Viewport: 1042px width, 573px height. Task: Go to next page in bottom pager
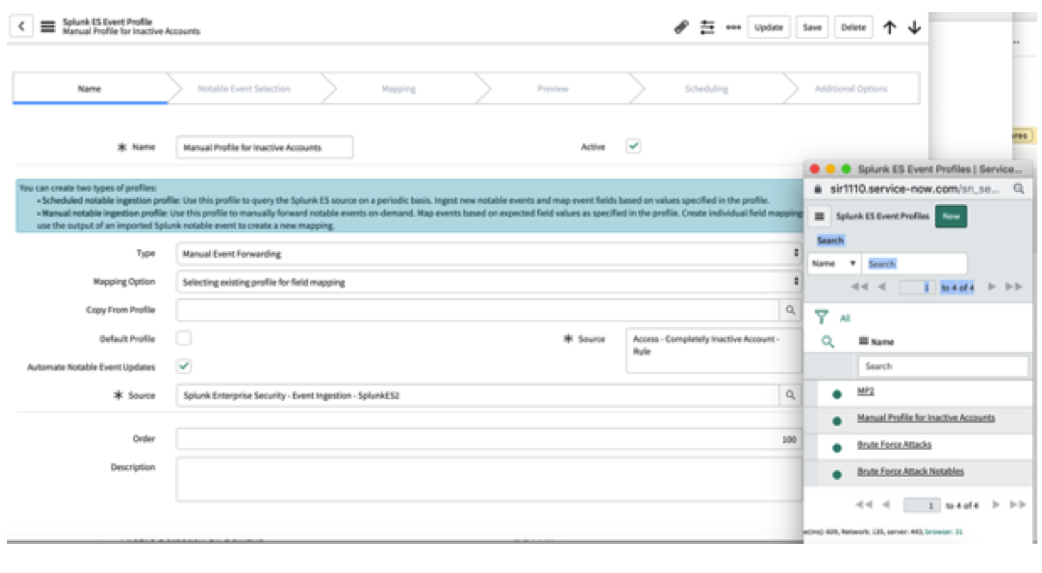(995, 505)
